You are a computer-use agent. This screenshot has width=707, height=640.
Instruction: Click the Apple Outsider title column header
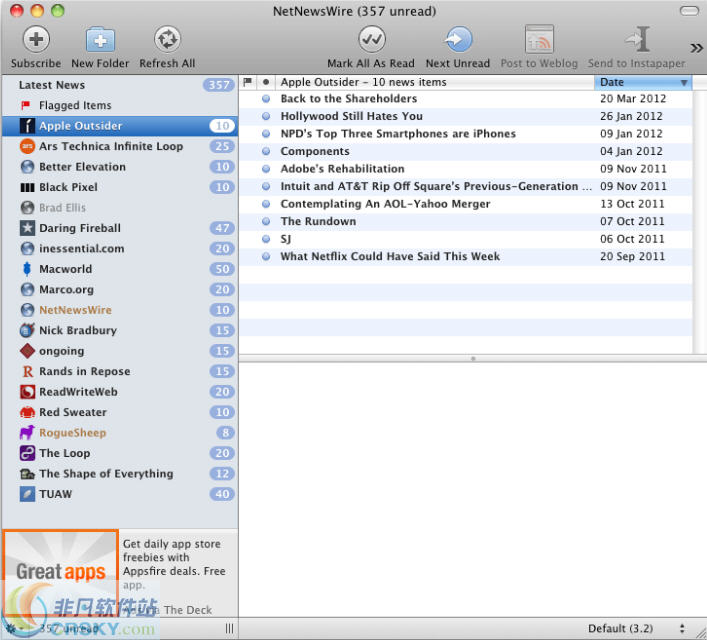[x=435, y=82]
